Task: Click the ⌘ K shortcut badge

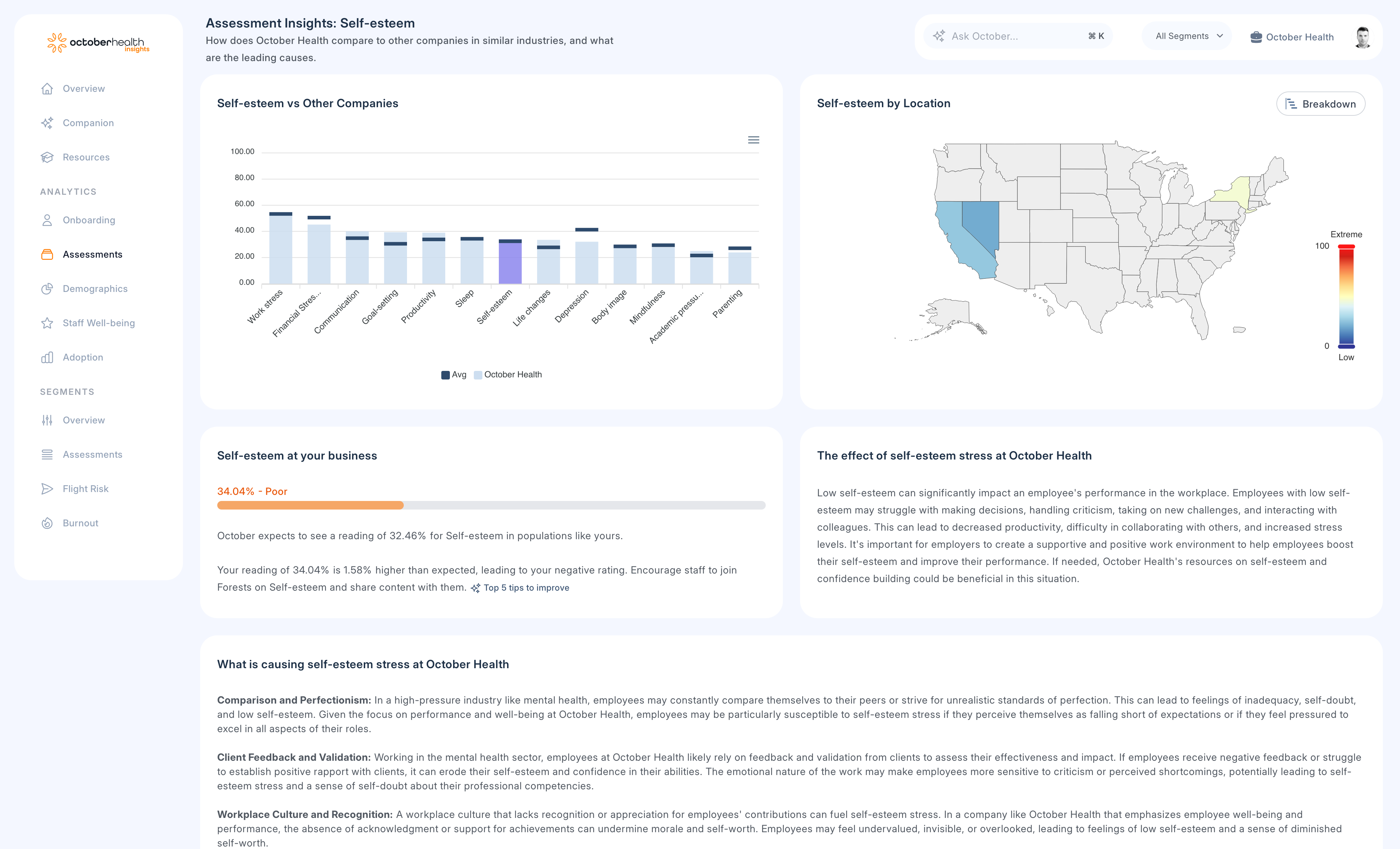Action: tap(1096, 36)
